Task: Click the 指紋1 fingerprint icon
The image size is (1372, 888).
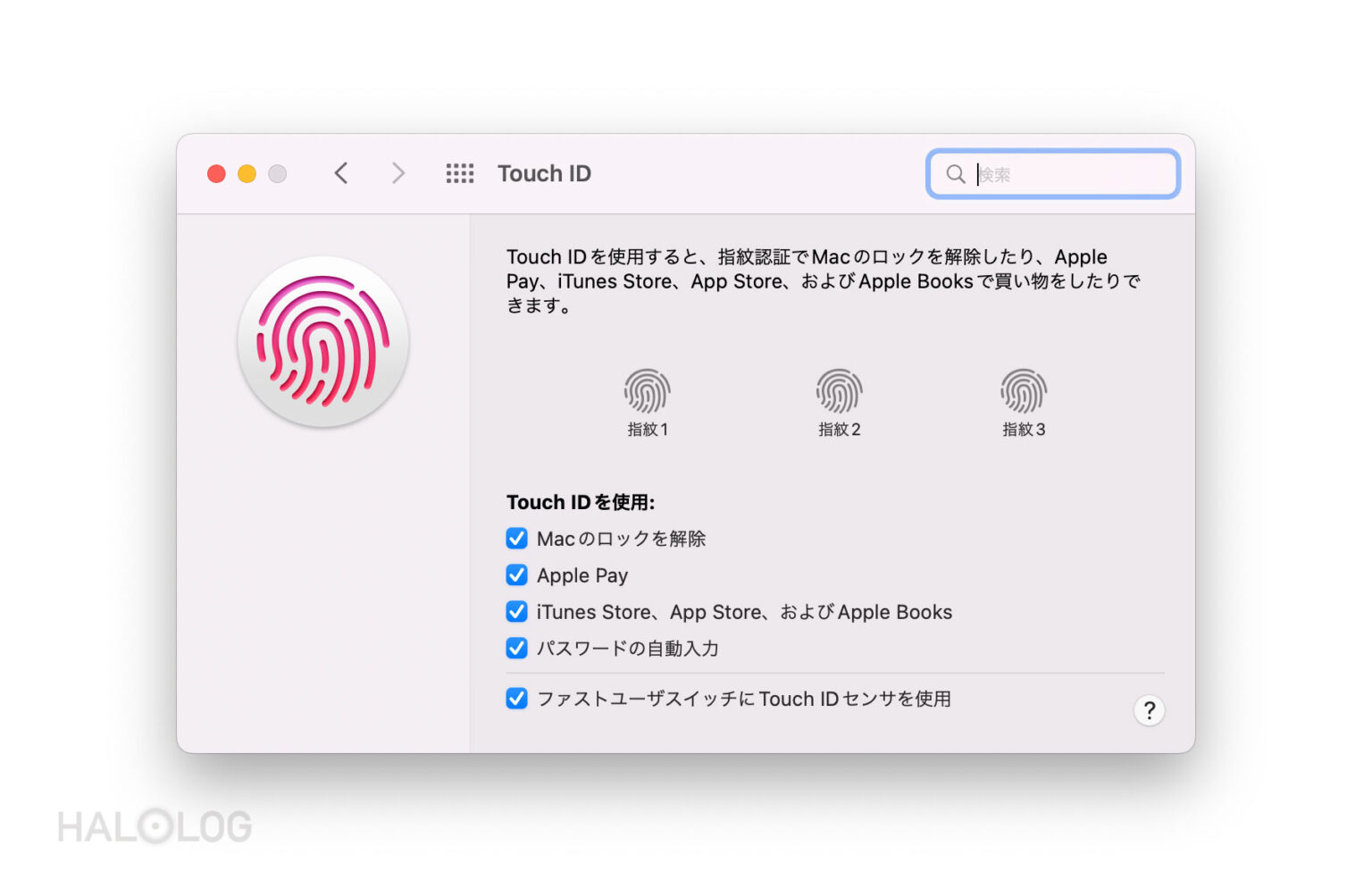Action: click(x=647, y=390)
